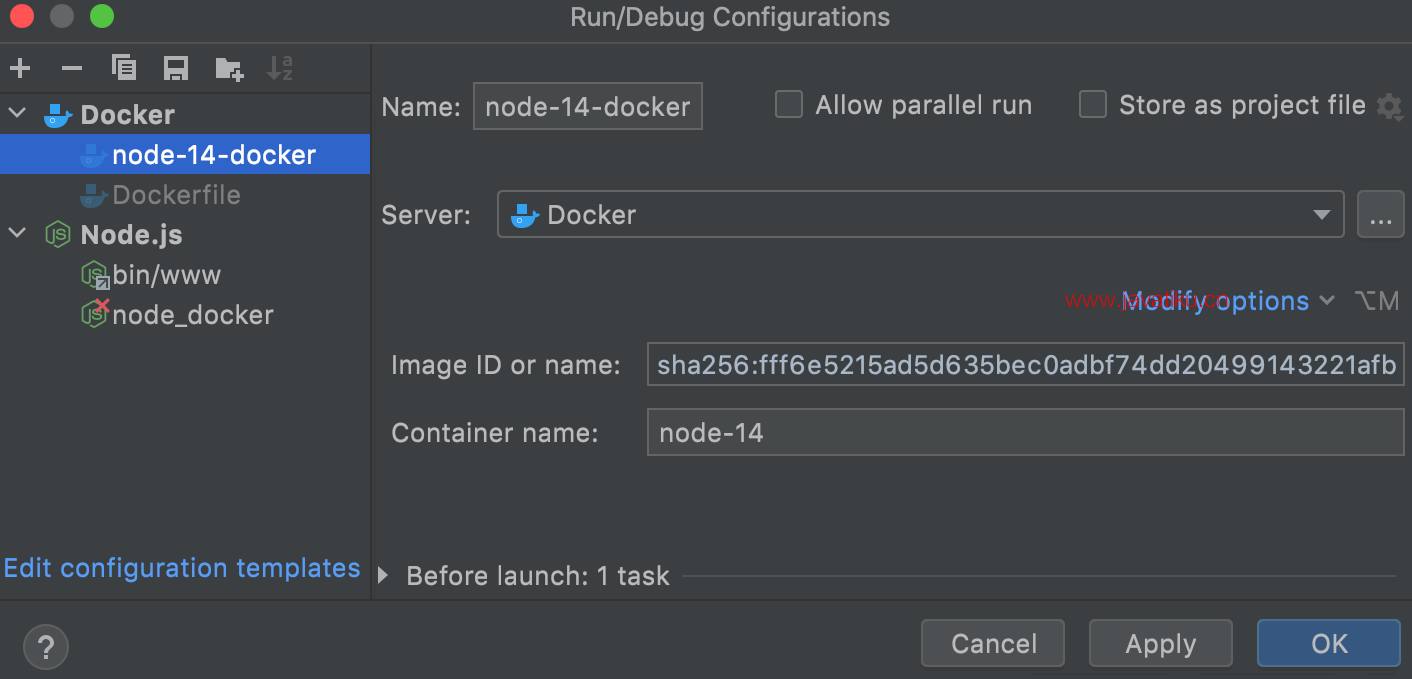Select the Node.js group label
1412x679 pixels.
(131, 235)
